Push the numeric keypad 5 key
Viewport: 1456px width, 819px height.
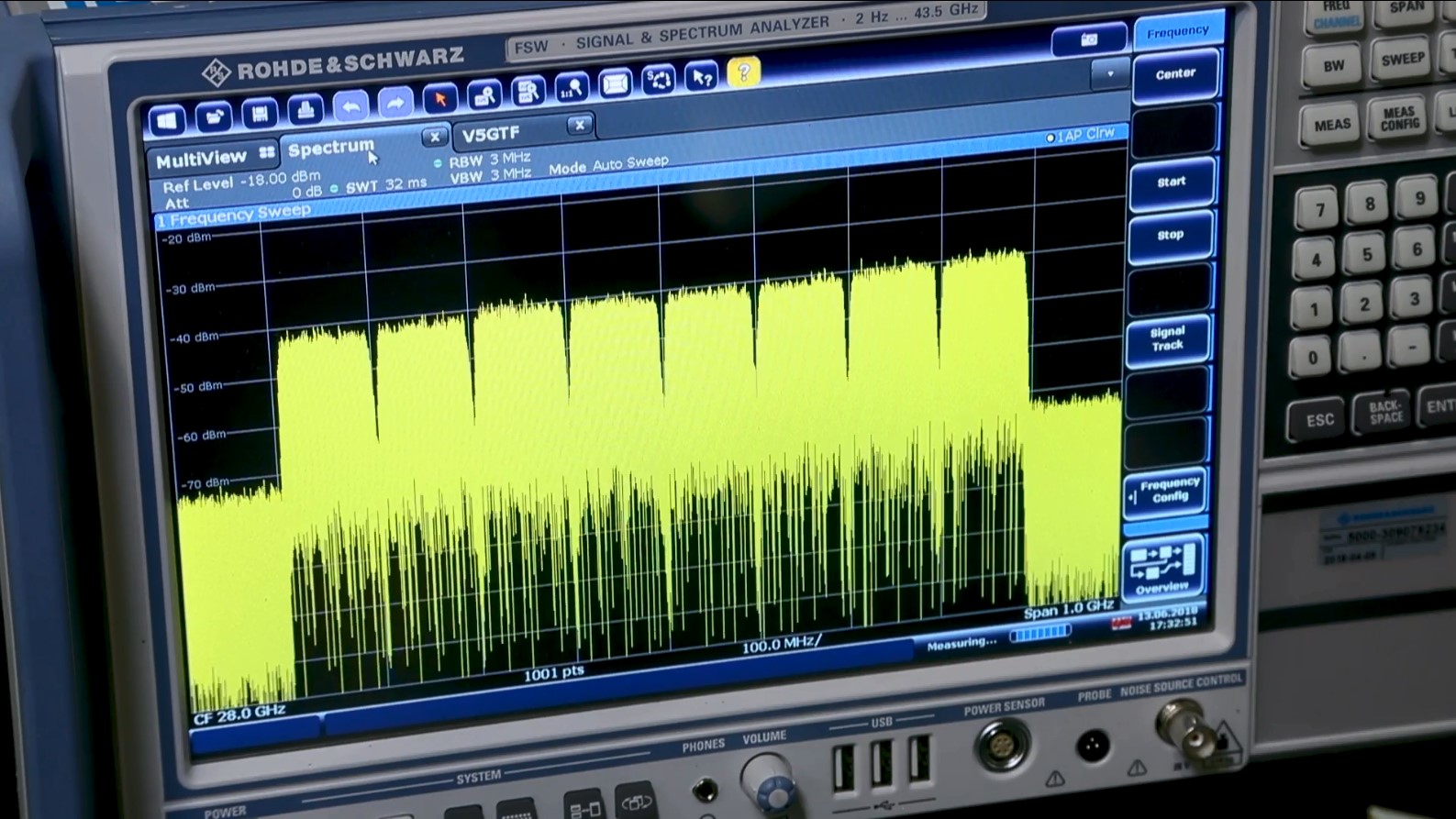click(1366, 255)
